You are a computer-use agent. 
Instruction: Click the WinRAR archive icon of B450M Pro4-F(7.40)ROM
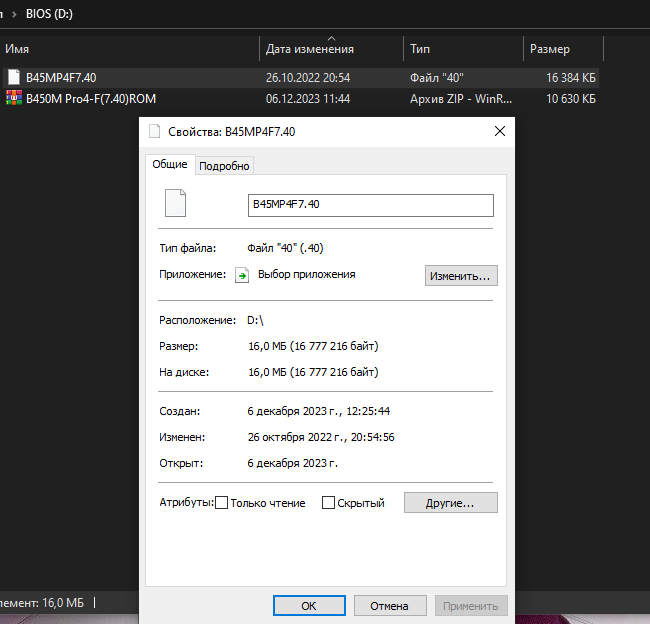coord(14,98)
